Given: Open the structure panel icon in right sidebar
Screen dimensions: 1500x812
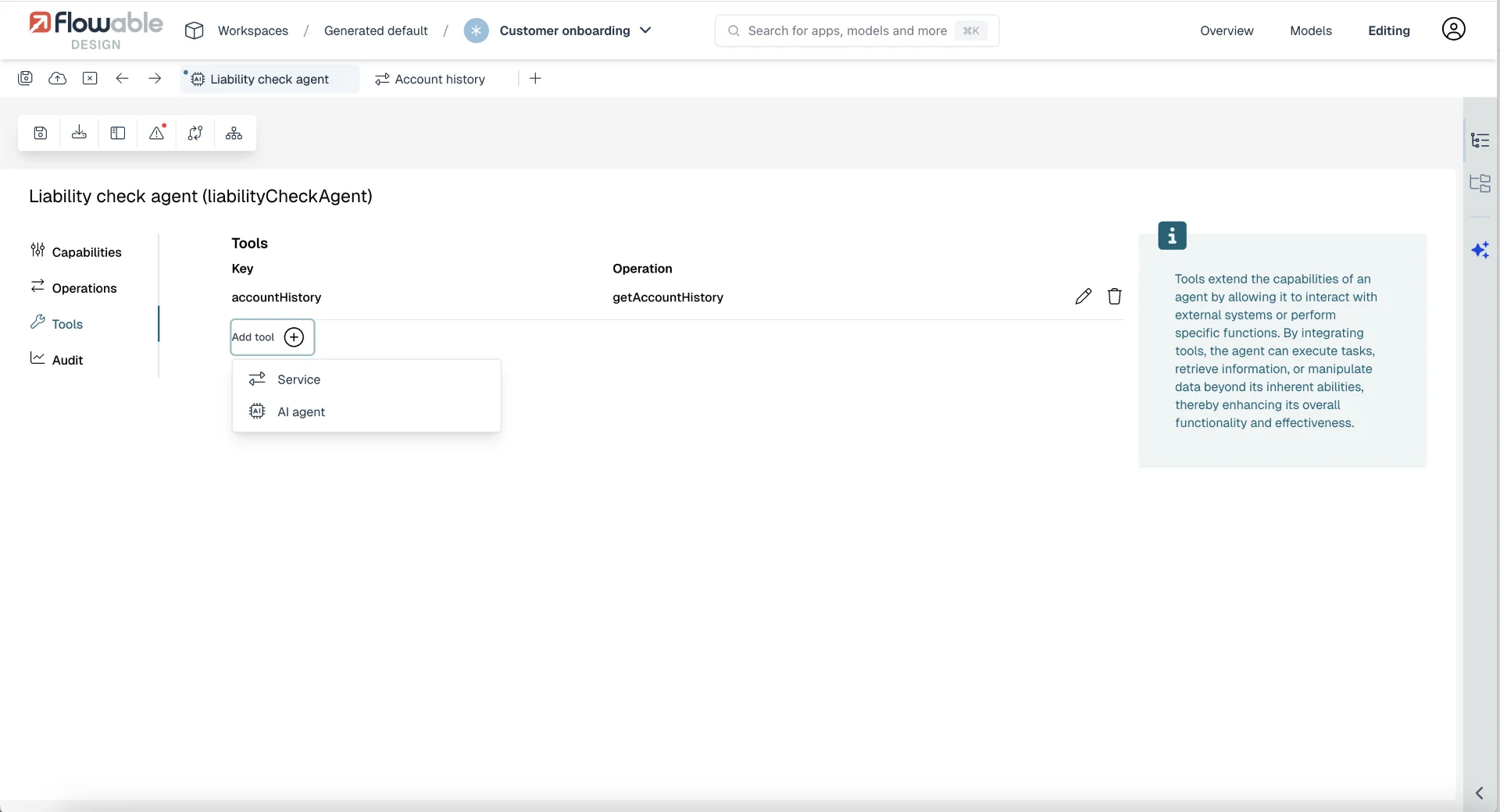Looking at the screenshot, I should tap(1480, 183).
